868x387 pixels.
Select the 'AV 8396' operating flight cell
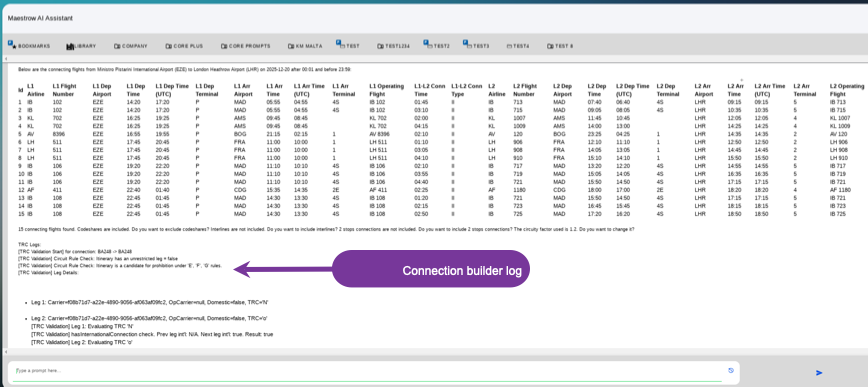(x=379, y=134)
